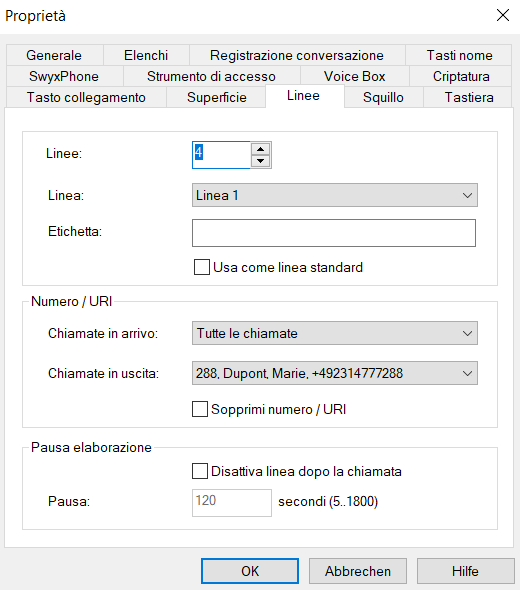Image resolution: width=520 pixels, height=590 pixels.
Task: Check Disattiva linea dopo la chiamata
Action: click(x=200, y=471)
